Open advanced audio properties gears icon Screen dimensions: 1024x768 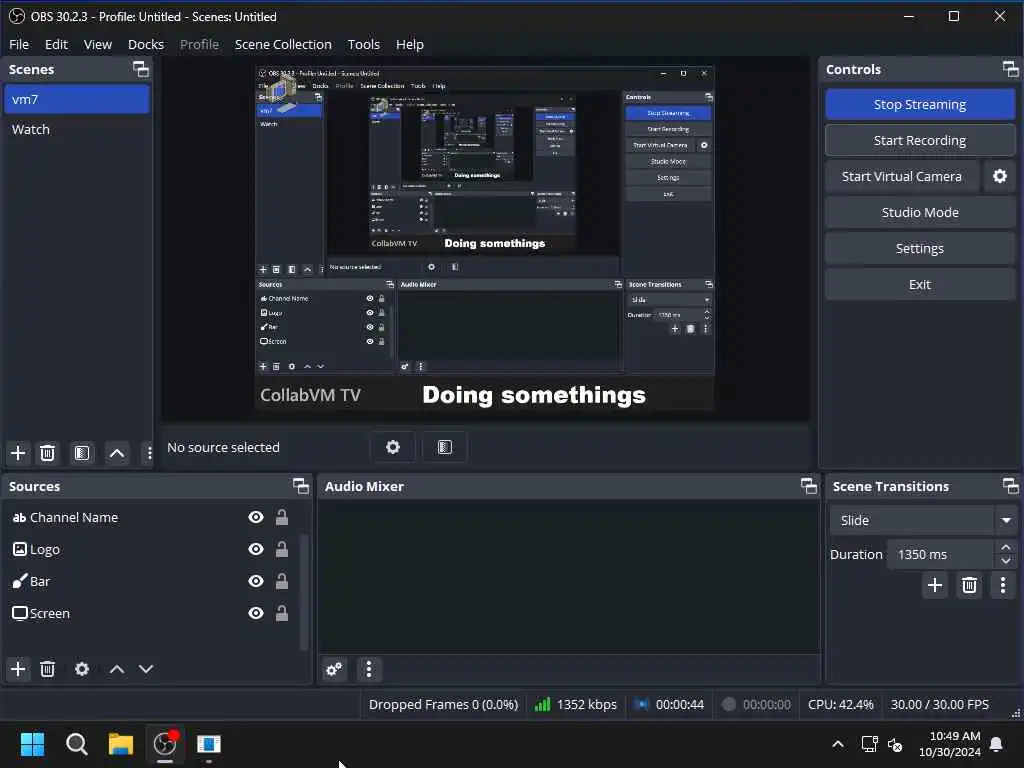[334, 669]
